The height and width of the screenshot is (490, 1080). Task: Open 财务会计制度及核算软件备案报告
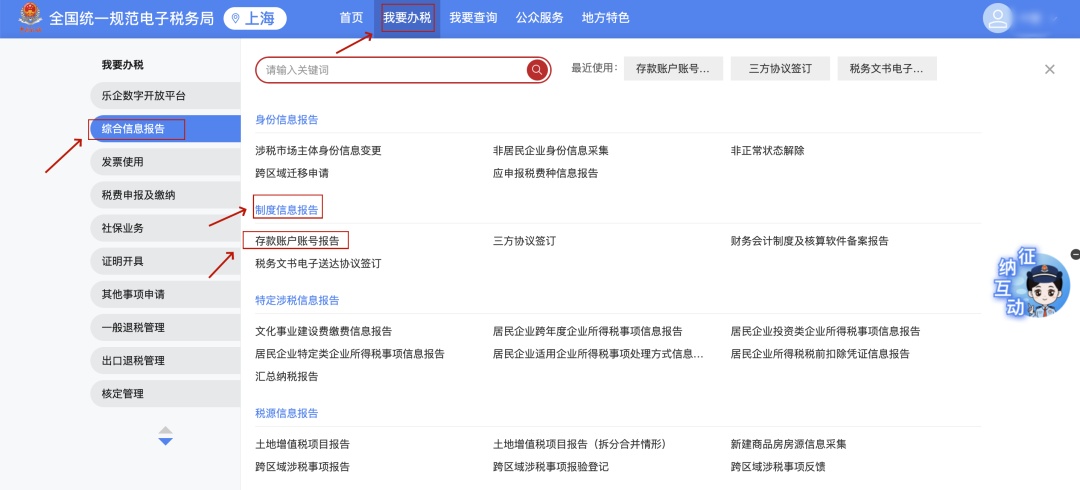click(x=809, y=241)
